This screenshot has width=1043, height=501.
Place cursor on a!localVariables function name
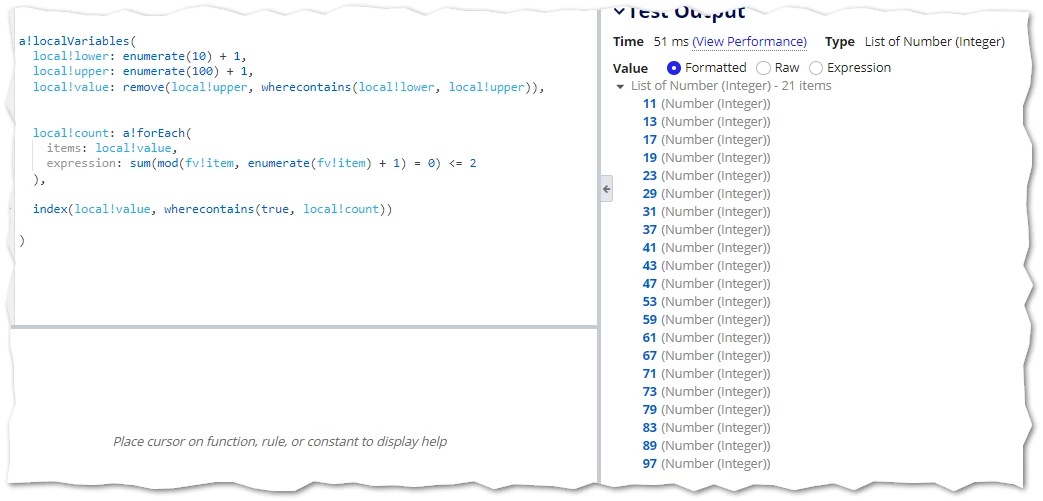(74, 41)
